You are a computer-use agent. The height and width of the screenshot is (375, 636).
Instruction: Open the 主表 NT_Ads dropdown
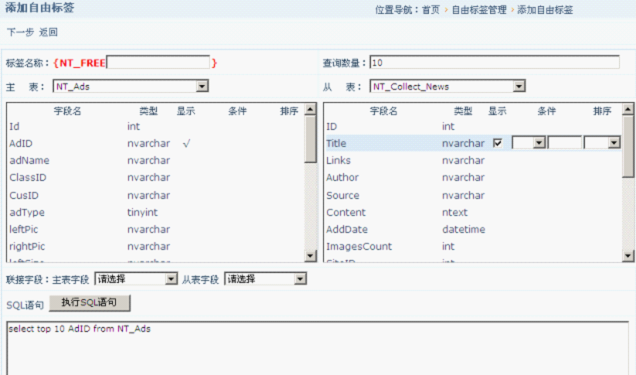point(131,86)
